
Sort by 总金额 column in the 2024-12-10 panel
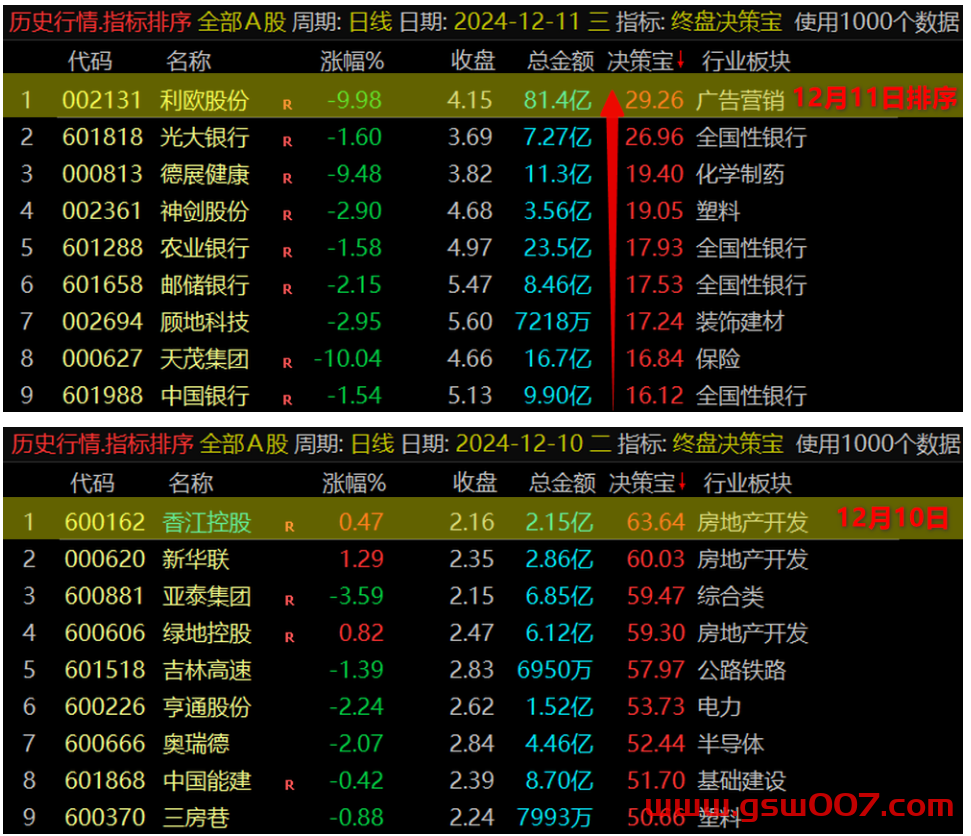(562, 482)
